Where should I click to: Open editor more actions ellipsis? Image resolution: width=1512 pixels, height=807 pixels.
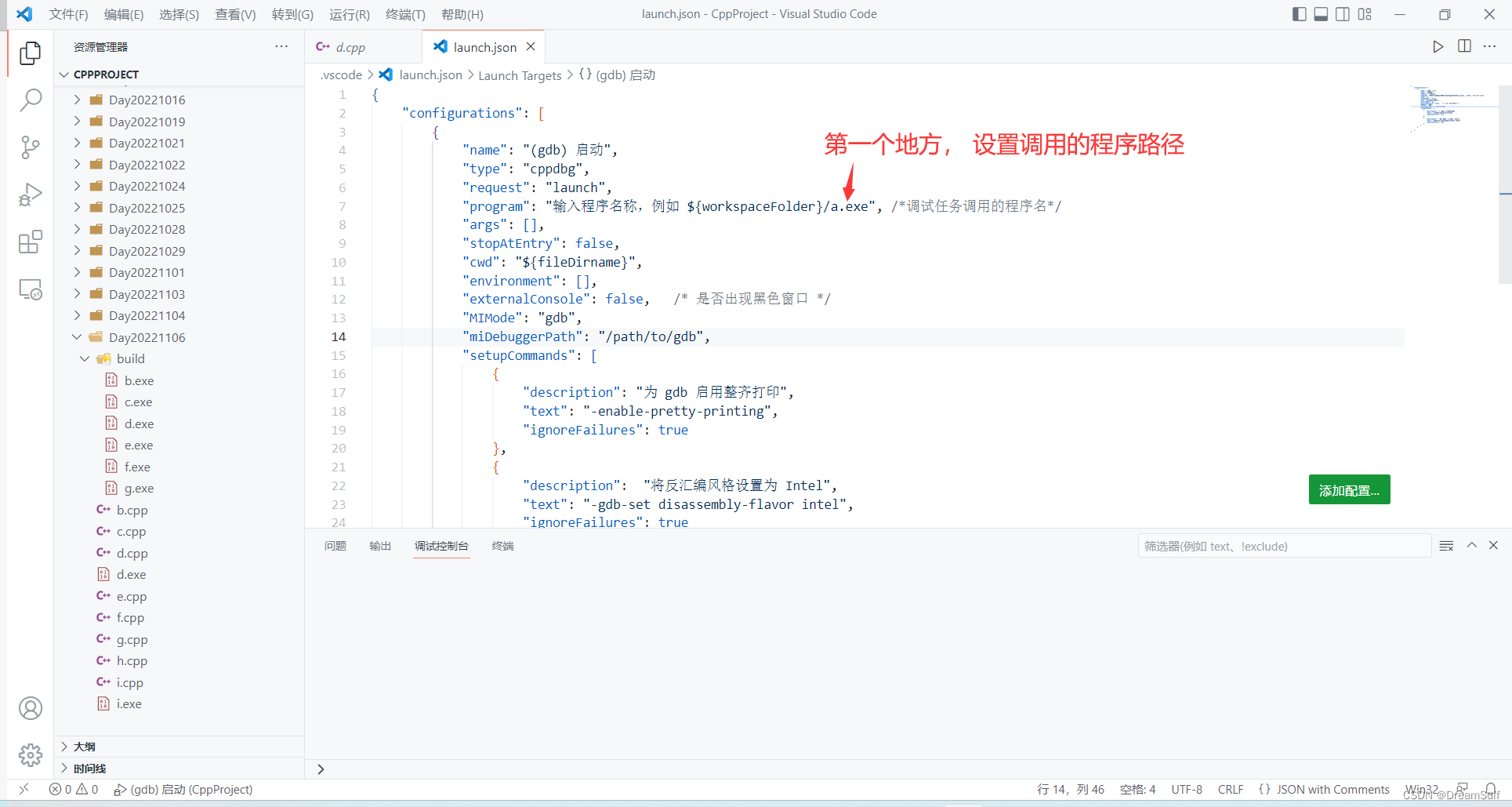pos(1490,46)
